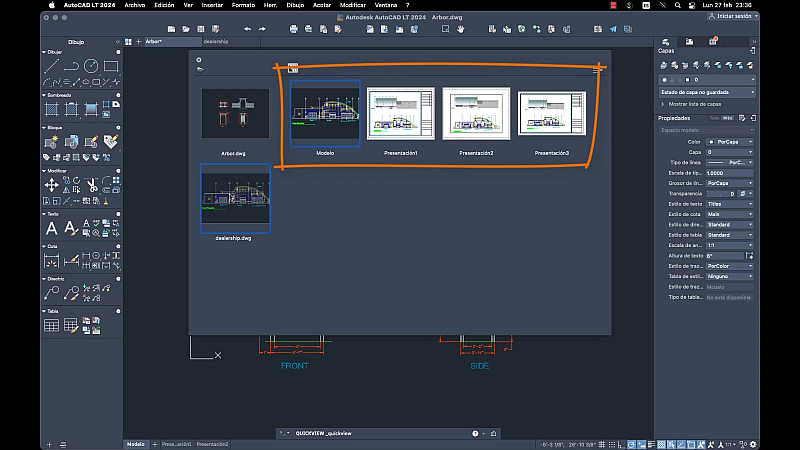Insert a Table with the table tool

point(52,325)
